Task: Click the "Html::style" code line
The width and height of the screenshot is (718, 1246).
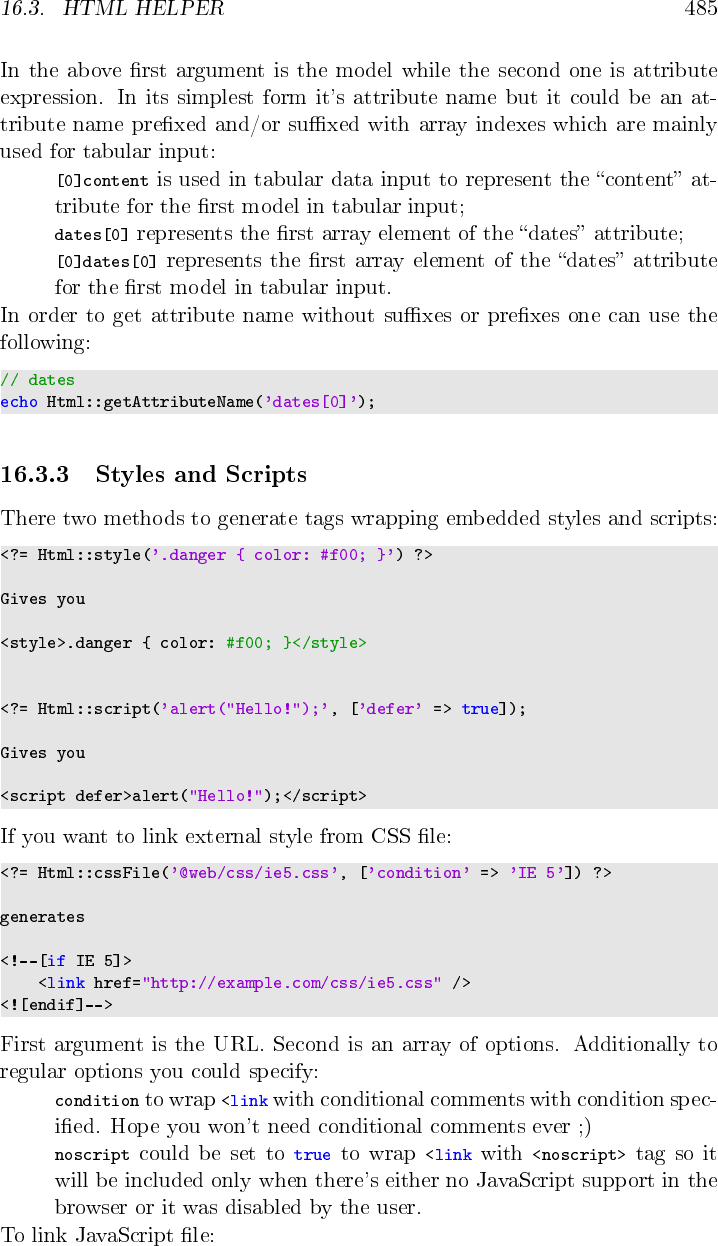Action: tap(216, 555)
